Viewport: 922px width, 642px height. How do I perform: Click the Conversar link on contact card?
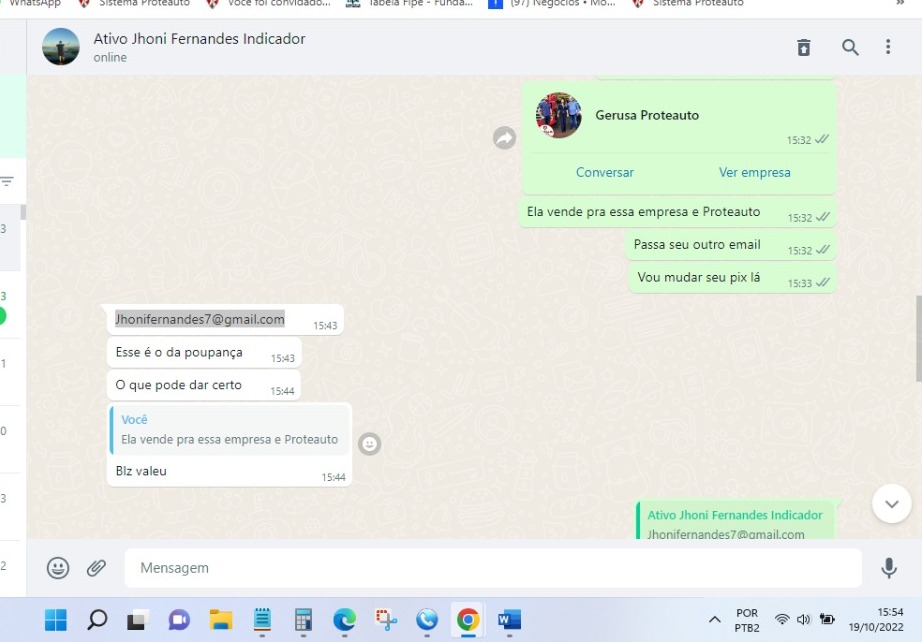[x=604, y=172]
